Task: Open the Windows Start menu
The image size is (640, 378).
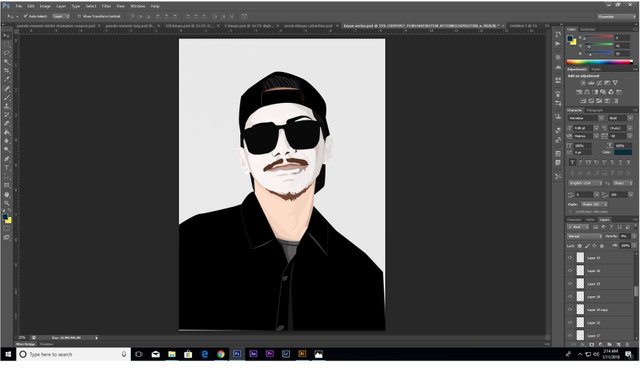Action: coord(8,354)
